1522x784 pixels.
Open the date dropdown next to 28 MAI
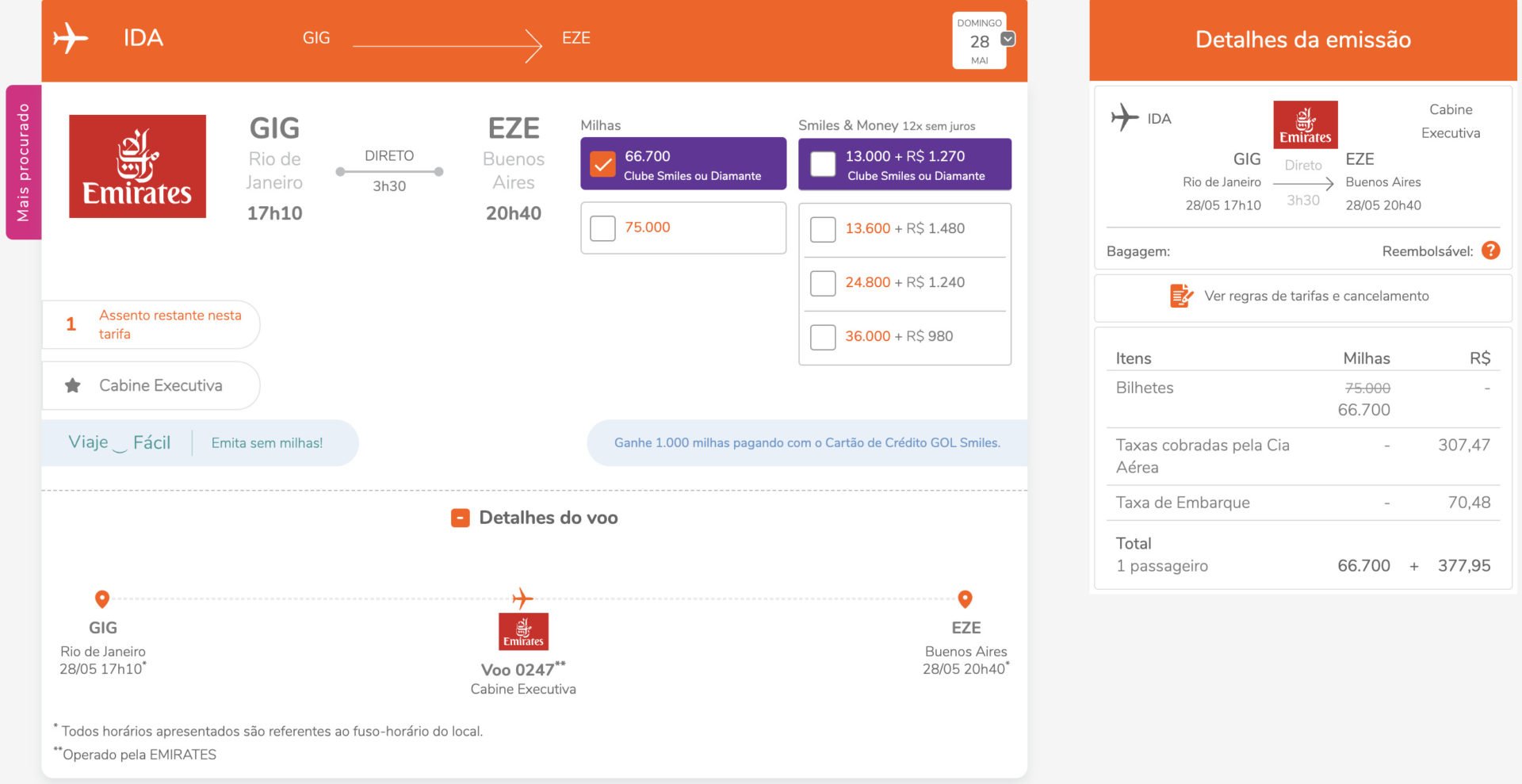(1008, 39)
